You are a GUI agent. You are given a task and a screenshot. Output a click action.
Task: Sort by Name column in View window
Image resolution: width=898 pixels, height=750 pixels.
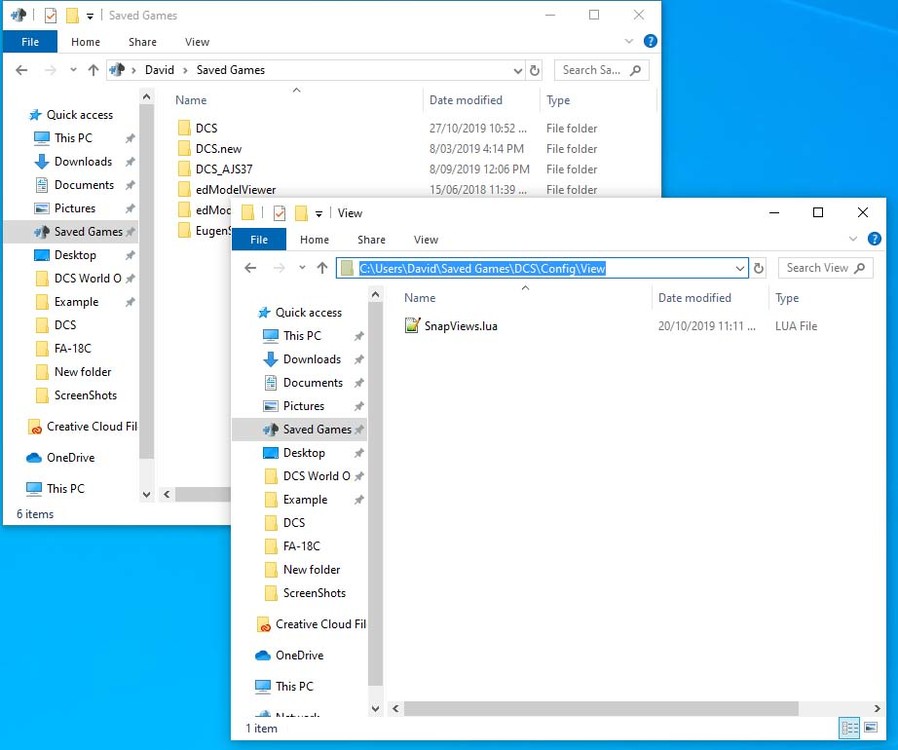click(420, 298)
